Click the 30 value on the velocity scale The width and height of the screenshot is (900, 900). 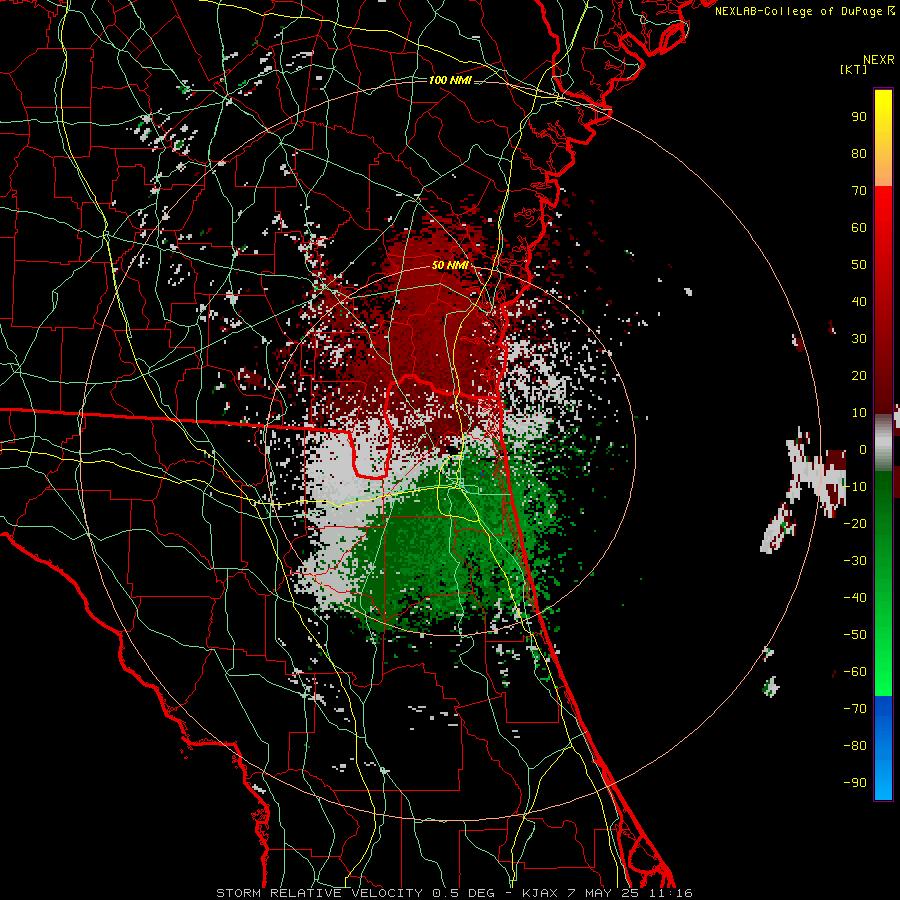859,339
